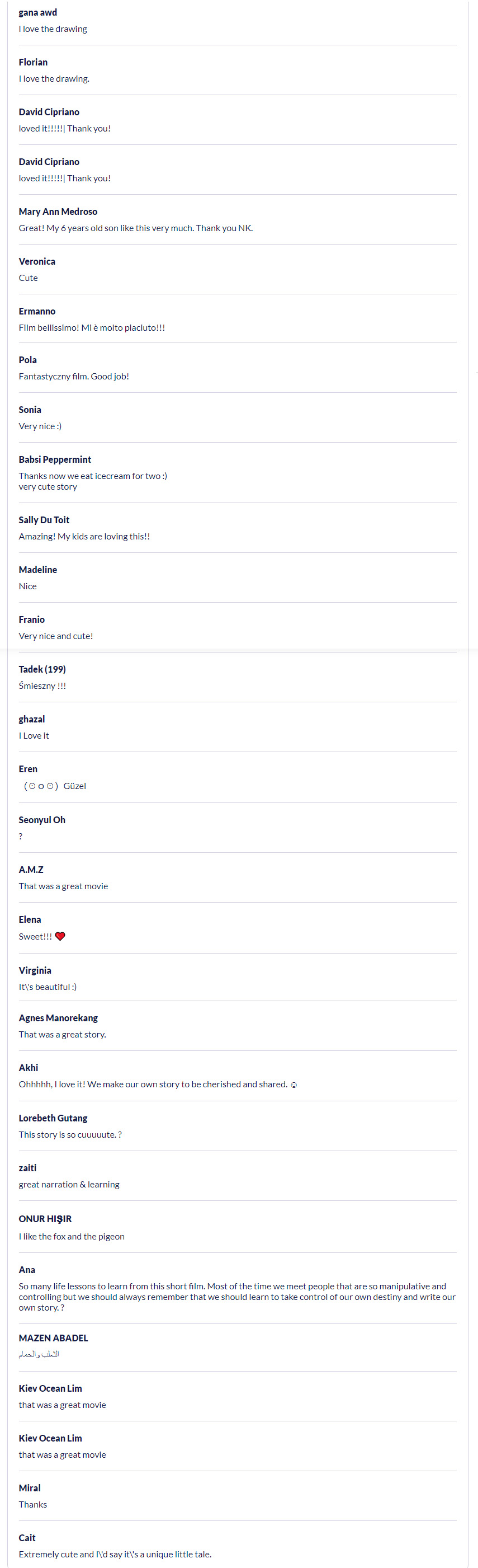The height and width of the screenshot is (1568, 478).
Task: Click the last Kiev Ocean Lim name
Action: pos(50,1438)
